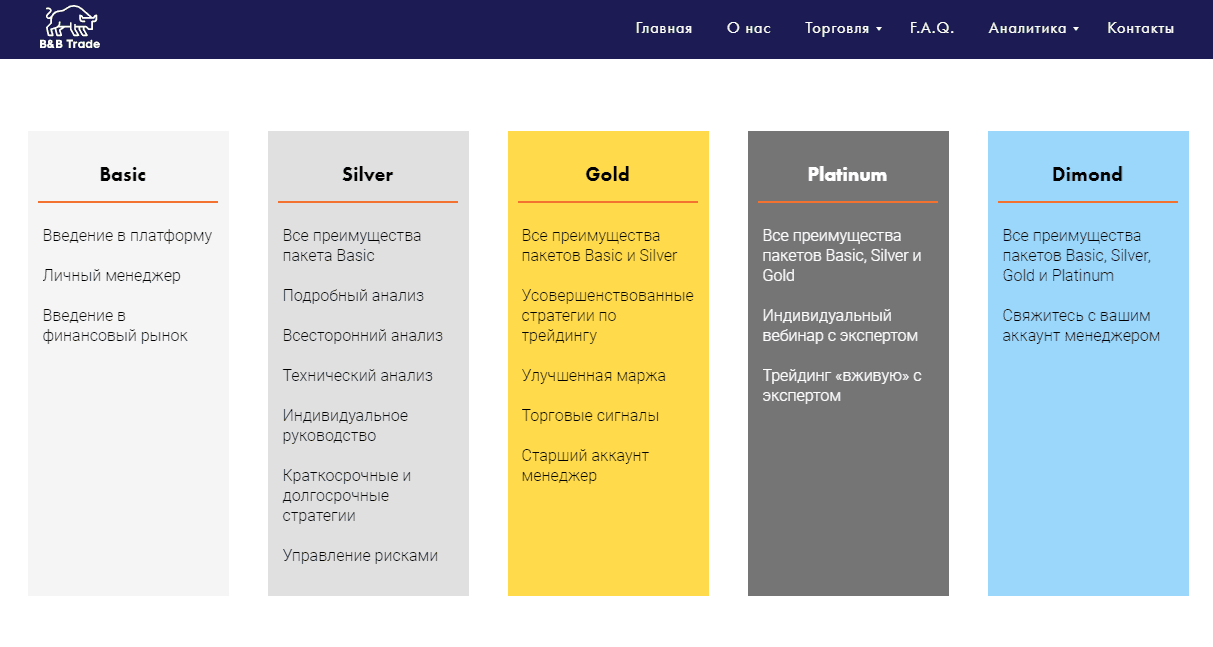Go to the О нас page
Image resolution: width=1213 pixels, height=647 pixels.
[748, 28]
